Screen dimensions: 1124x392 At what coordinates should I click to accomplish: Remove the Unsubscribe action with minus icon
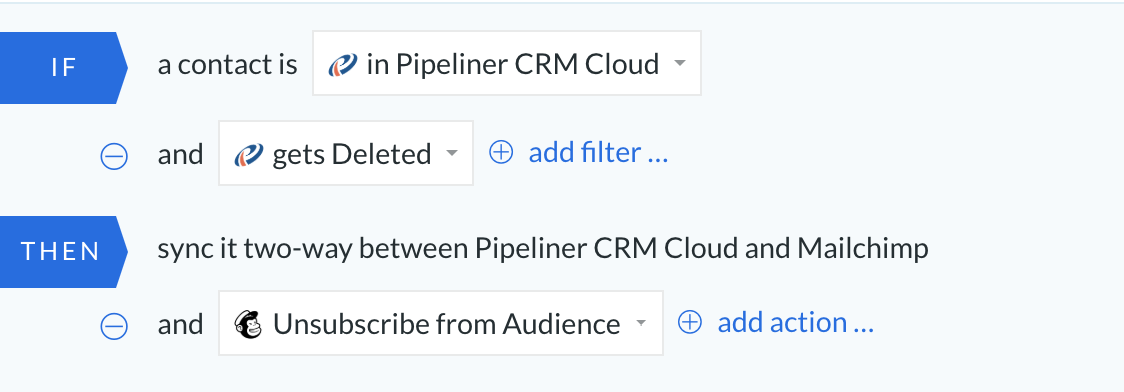pos(114,326)
